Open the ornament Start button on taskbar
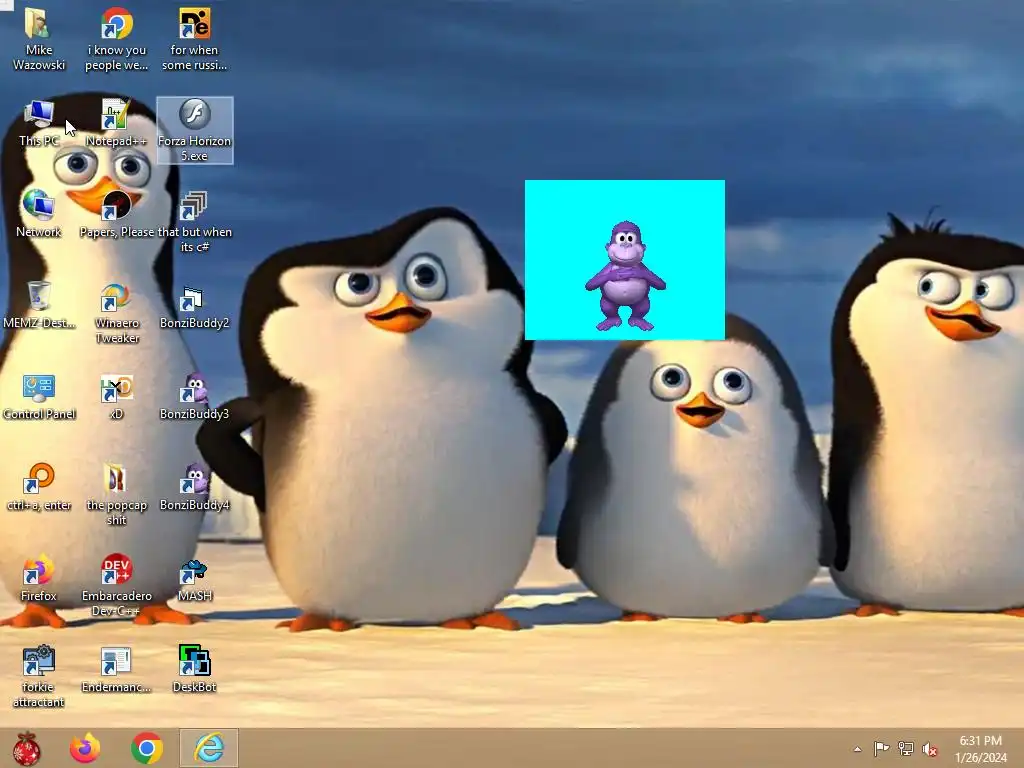This screenshot has width=1024, height=768. (26, 748)
